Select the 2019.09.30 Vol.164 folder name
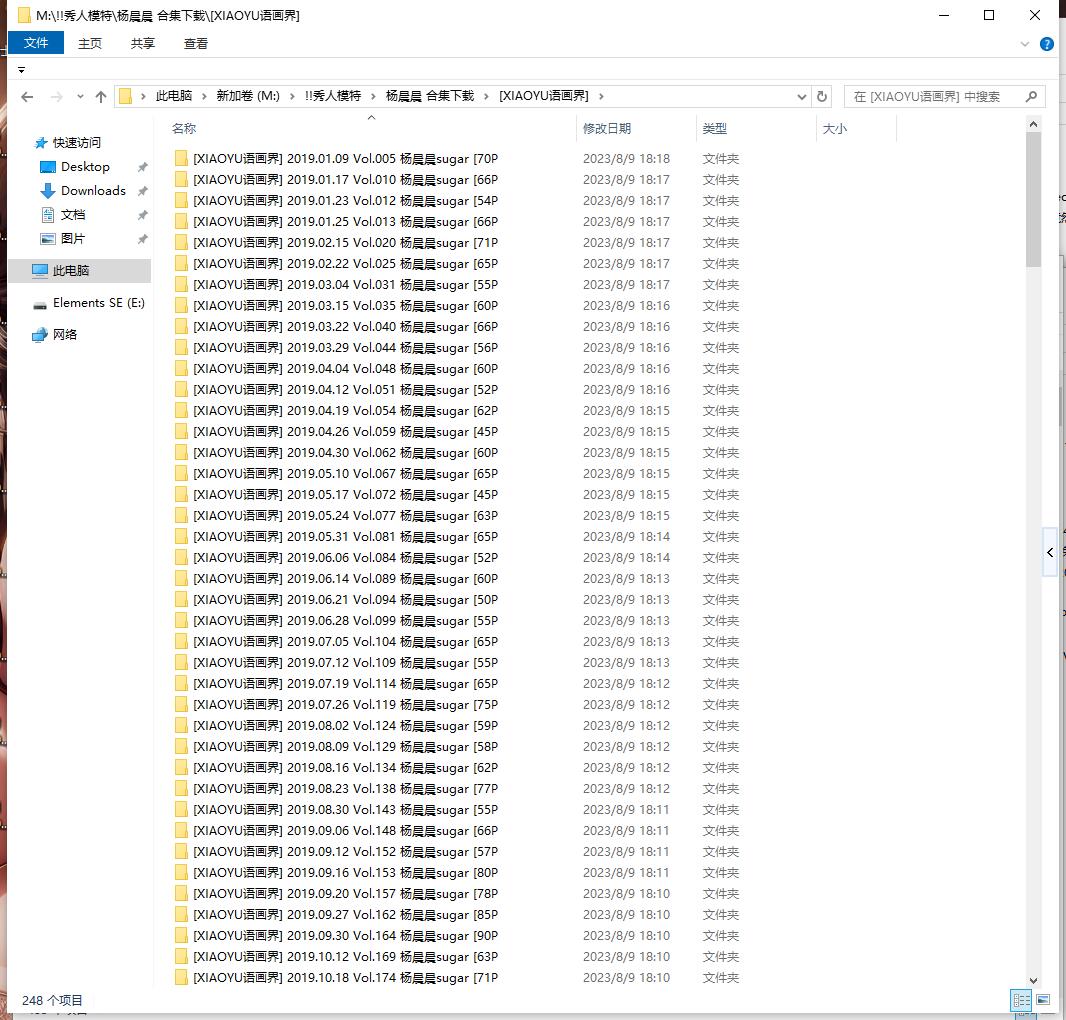The height and width of the screenshot is (1020, 1066). pos(345,936)
